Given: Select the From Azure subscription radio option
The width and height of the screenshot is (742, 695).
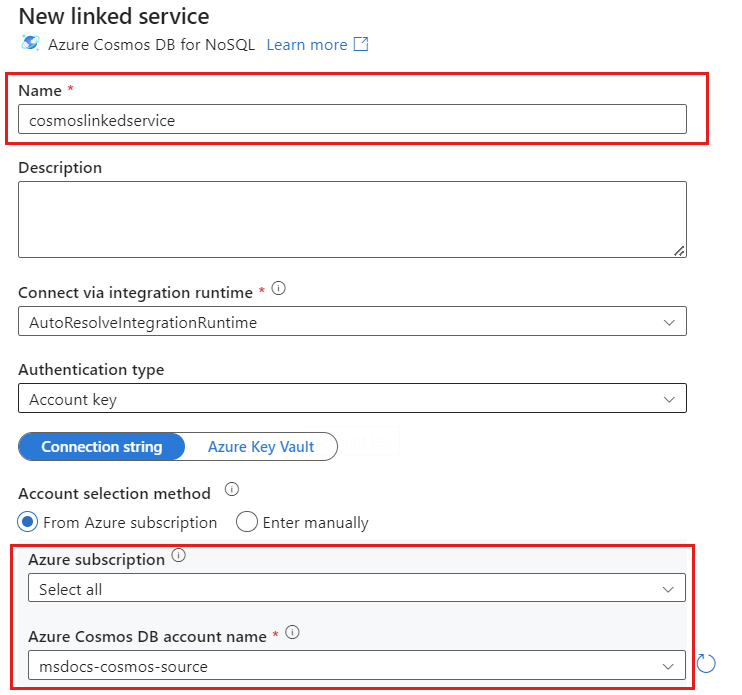Looking at the screenshot, I should point(28,522).
